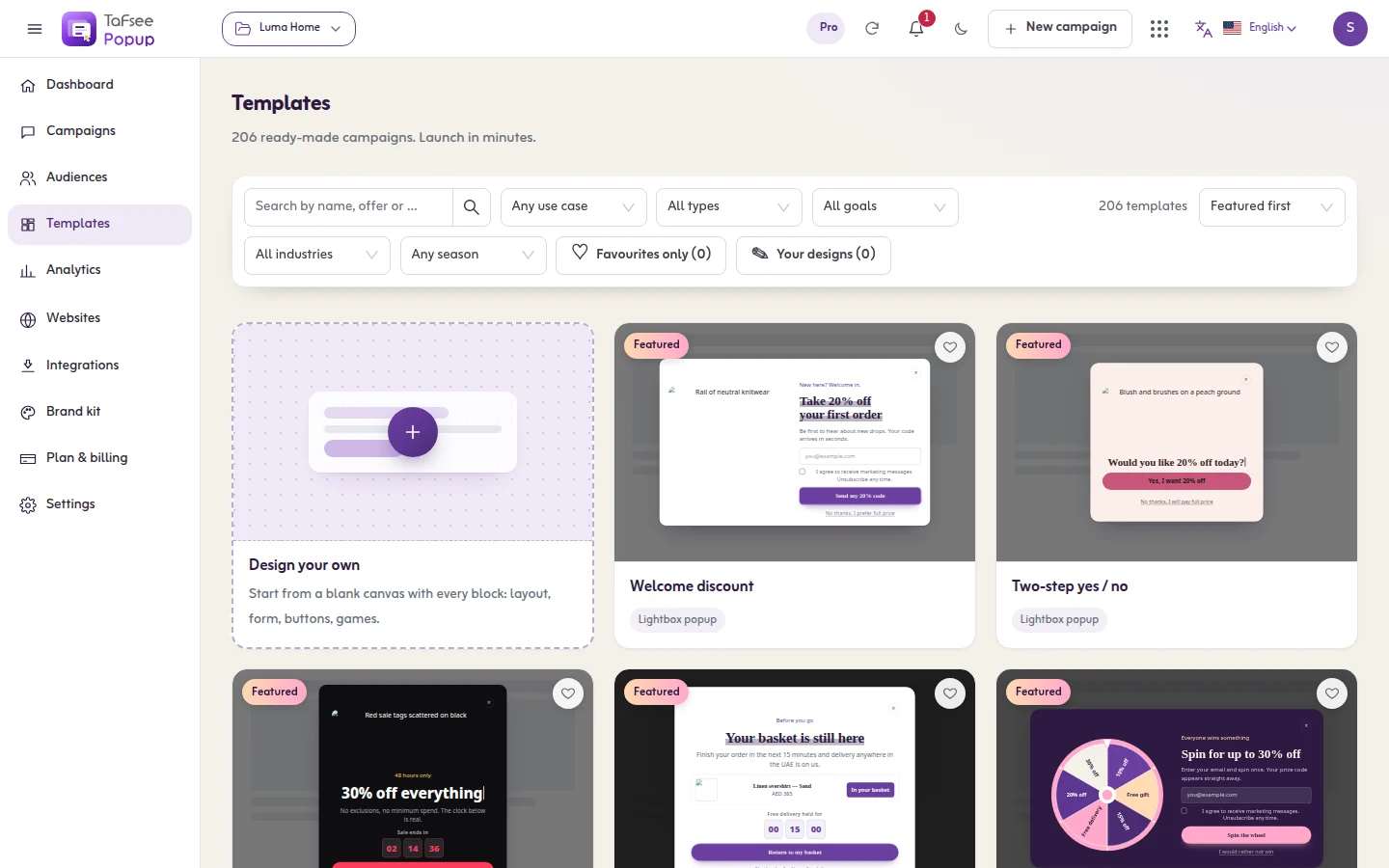Open Integrations in sidebar
Image resolution: width=1389 pixels, height=868 pixels.
click(x=99, y=366)
